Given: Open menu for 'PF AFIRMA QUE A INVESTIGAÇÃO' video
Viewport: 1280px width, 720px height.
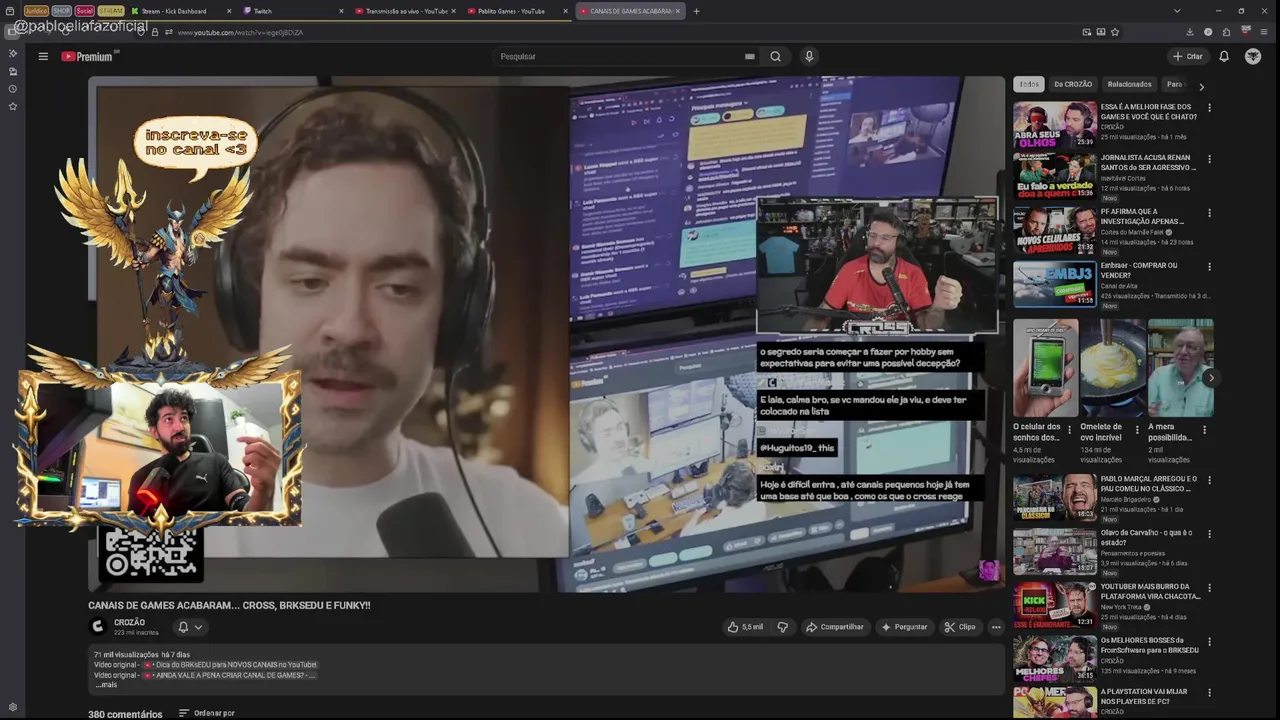Looking at the screenshot, I should (x=1209, y=213).
